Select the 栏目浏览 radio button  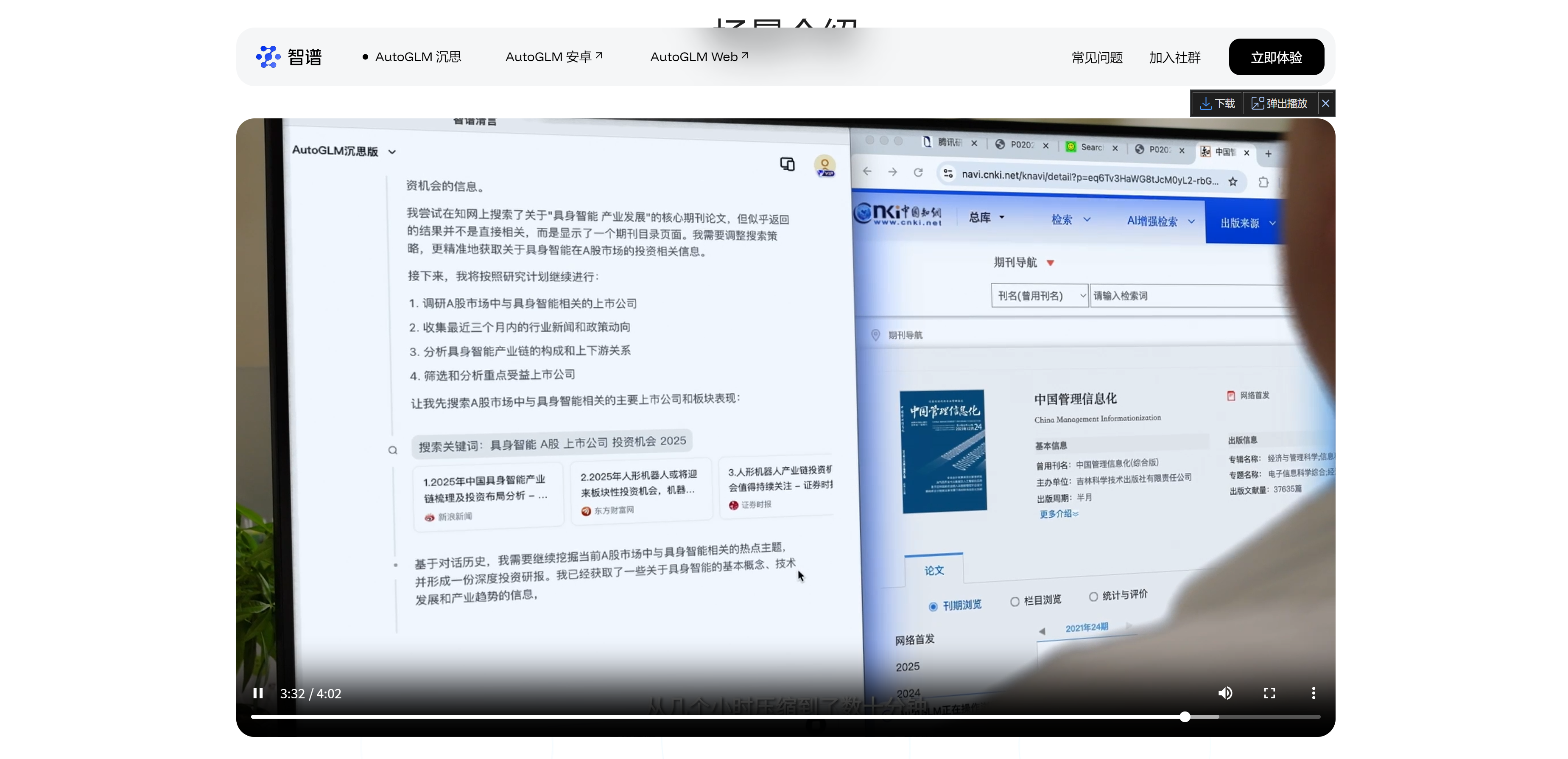[1014, 601]
